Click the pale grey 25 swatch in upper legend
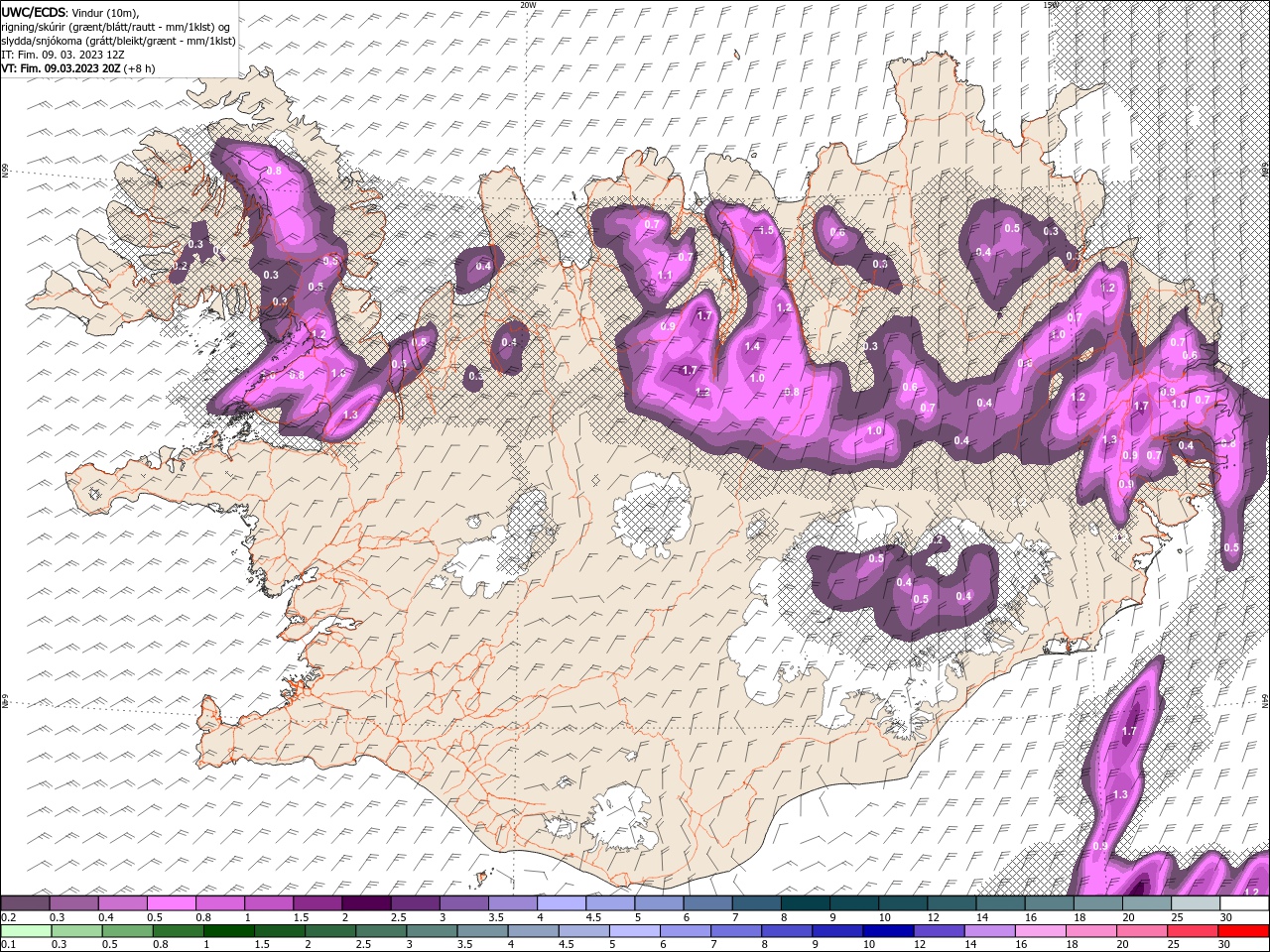The width and height of the screenshot is (1270, 952). [x=1195, y=903]
